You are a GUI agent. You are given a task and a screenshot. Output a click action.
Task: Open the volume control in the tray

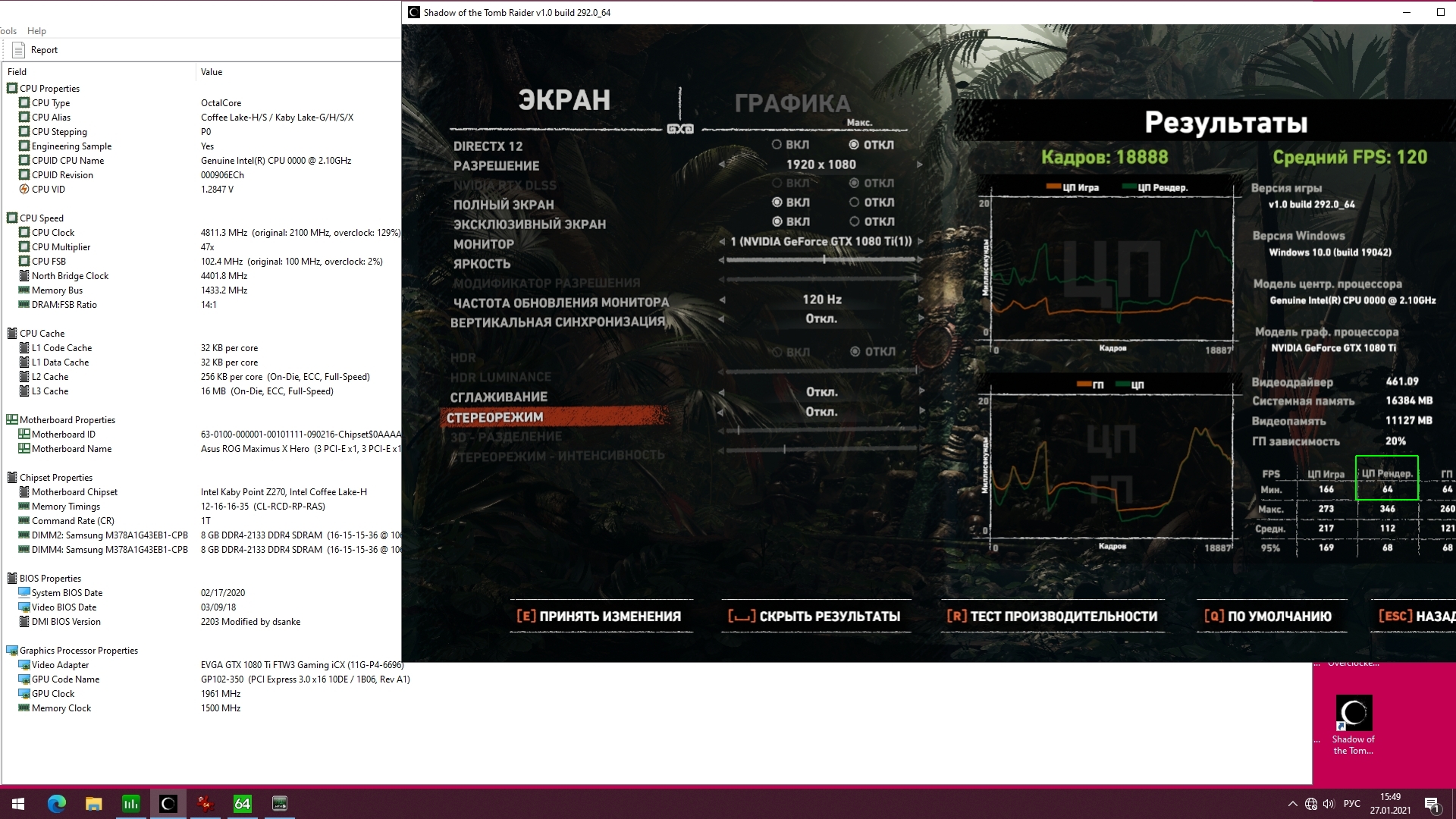click(1329, 804)
